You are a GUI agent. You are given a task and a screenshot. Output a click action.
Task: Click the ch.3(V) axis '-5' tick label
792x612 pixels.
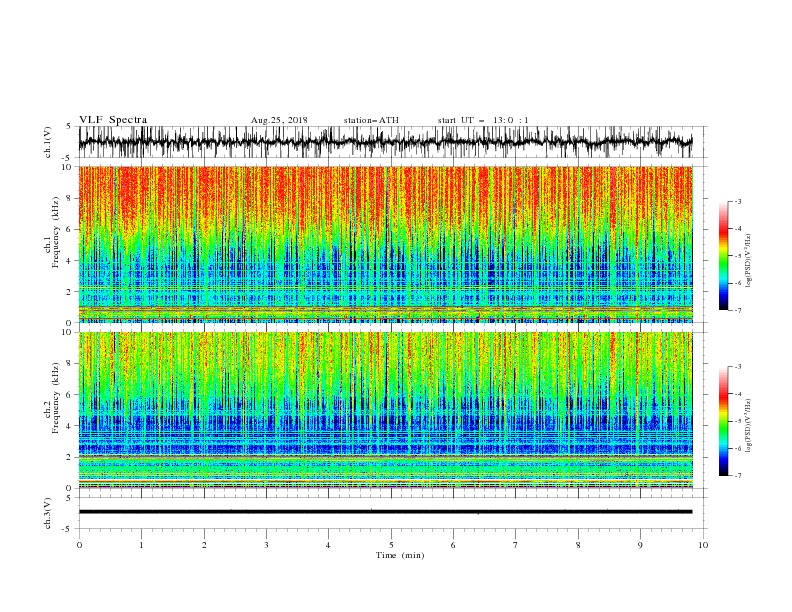(x=68, y=529)
